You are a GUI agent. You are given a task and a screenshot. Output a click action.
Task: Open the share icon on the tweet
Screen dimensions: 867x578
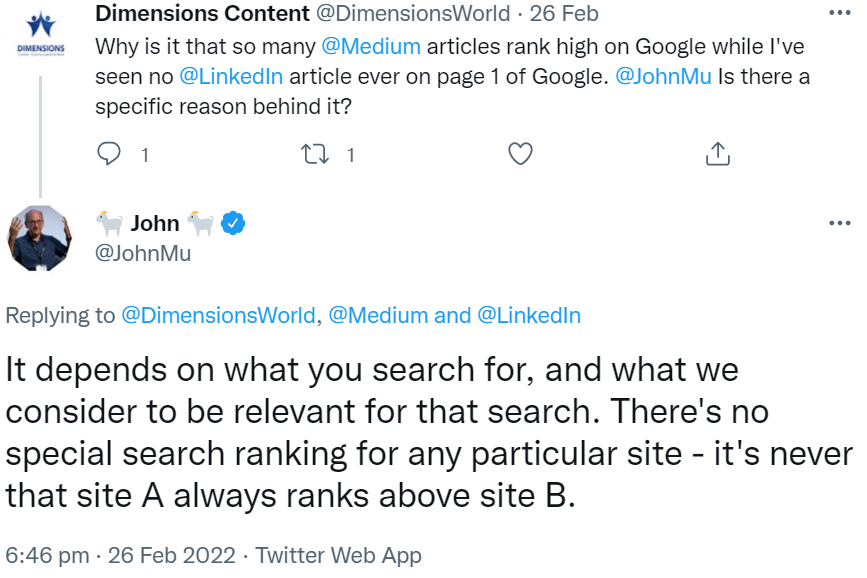[x=717, y=154]
